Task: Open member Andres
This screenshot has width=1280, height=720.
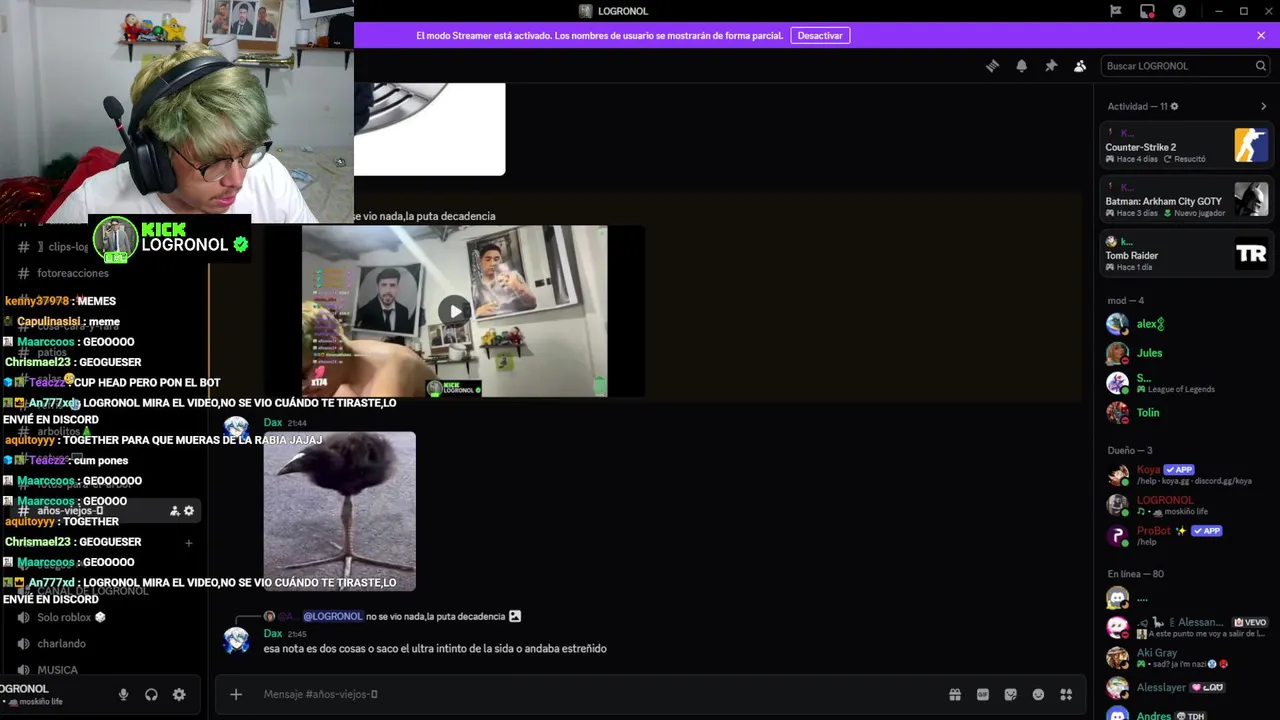Action: pyautogui.click(x=1185, y=714)
